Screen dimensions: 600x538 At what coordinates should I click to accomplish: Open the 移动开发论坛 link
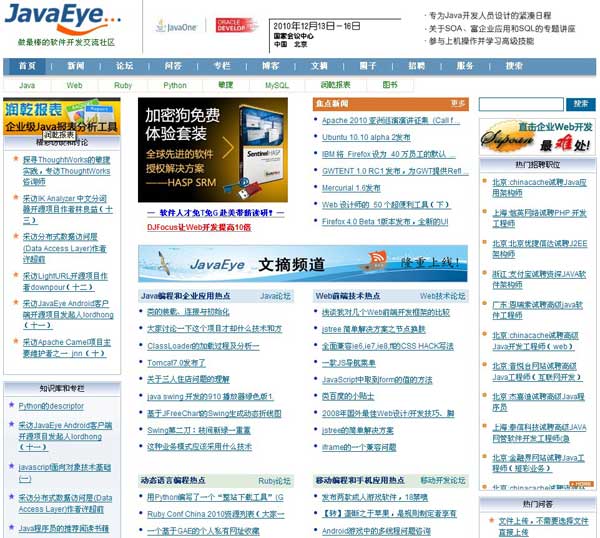(x=443, y=480)
